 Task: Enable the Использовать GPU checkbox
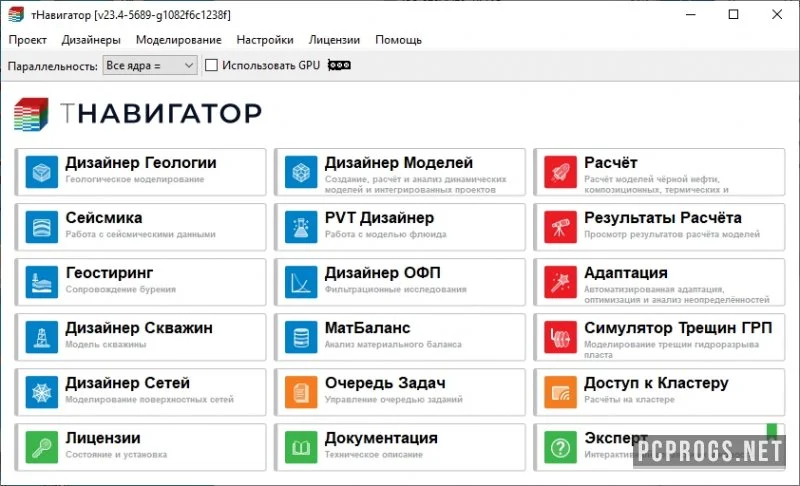click(211, 65)
